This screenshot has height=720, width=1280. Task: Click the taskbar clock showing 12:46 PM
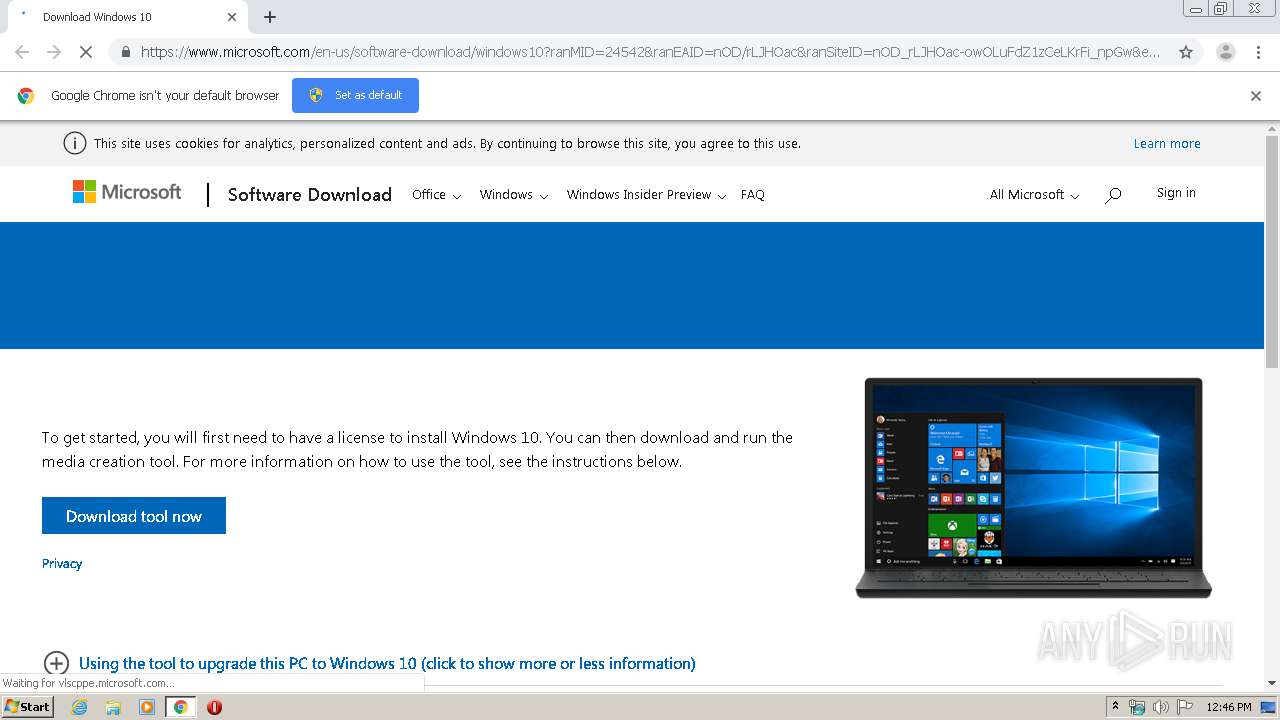1228,707
